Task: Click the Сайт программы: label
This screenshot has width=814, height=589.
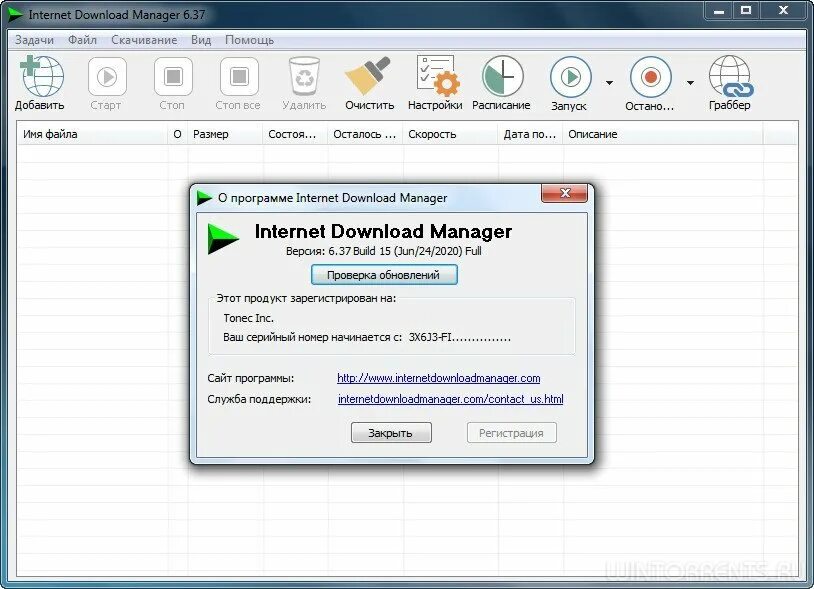Action: coord(251,378)
